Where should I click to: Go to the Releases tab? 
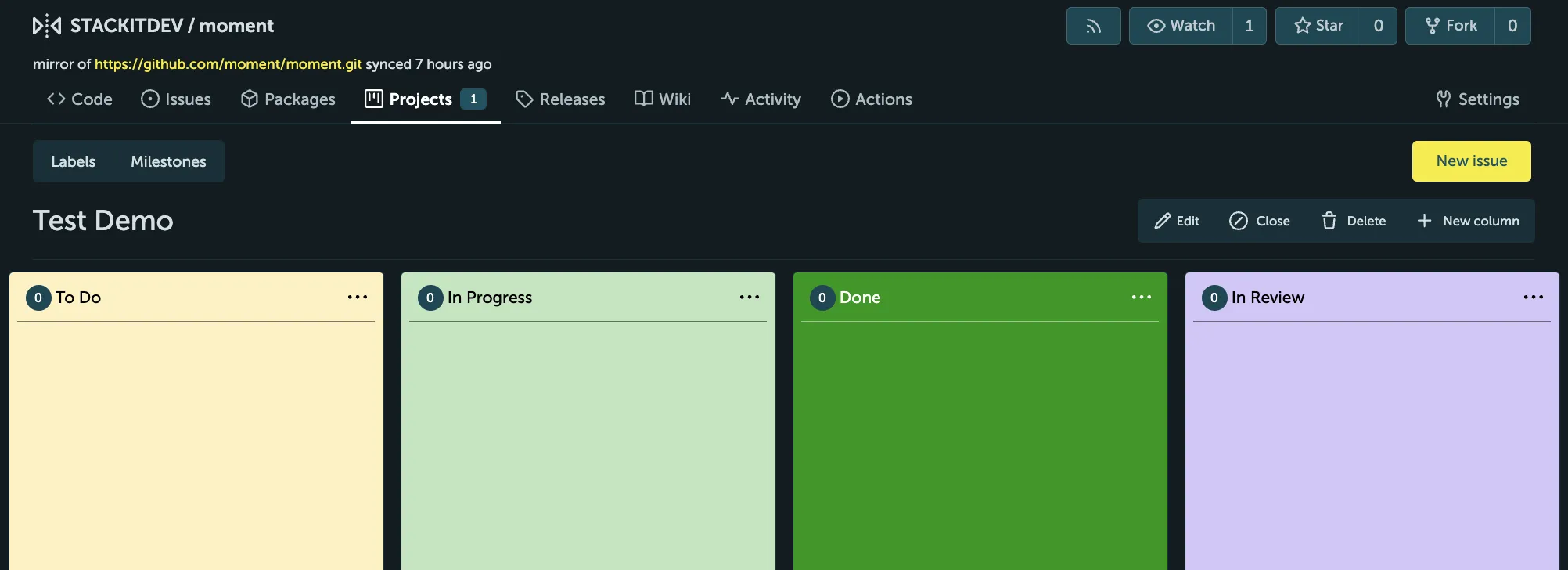coord(560,99)
